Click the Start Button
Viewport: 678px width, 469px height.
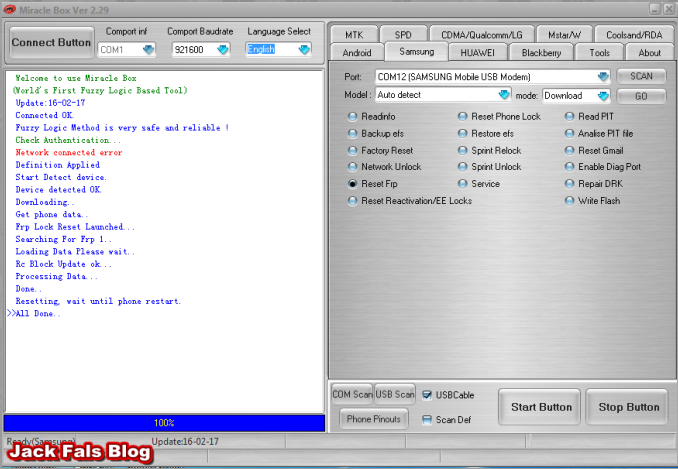pos(541,407)
